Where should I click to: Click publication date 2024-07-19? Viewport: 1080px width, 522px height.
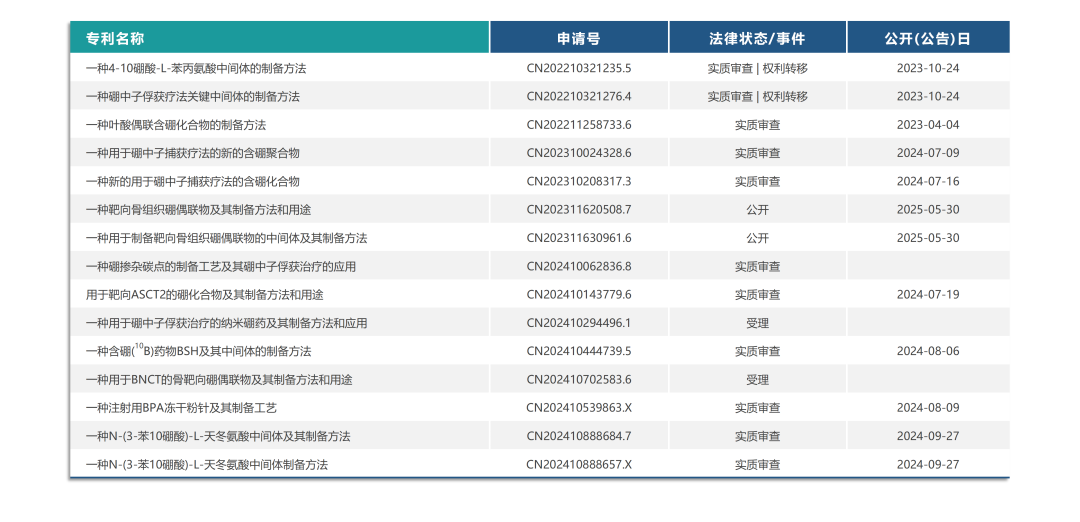(x=928, y=294)
